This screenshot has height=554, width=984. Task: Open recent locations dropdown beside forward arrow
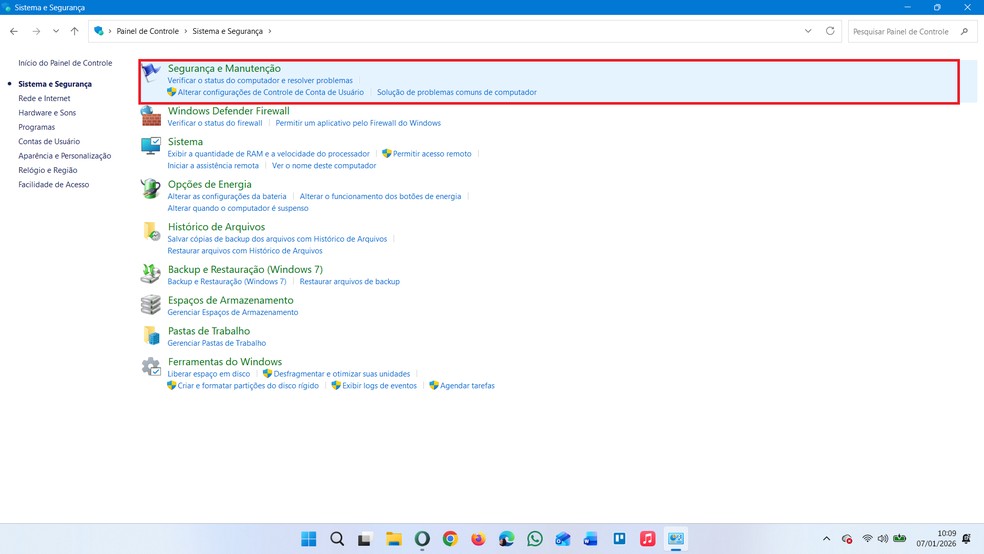pos(56,31)
